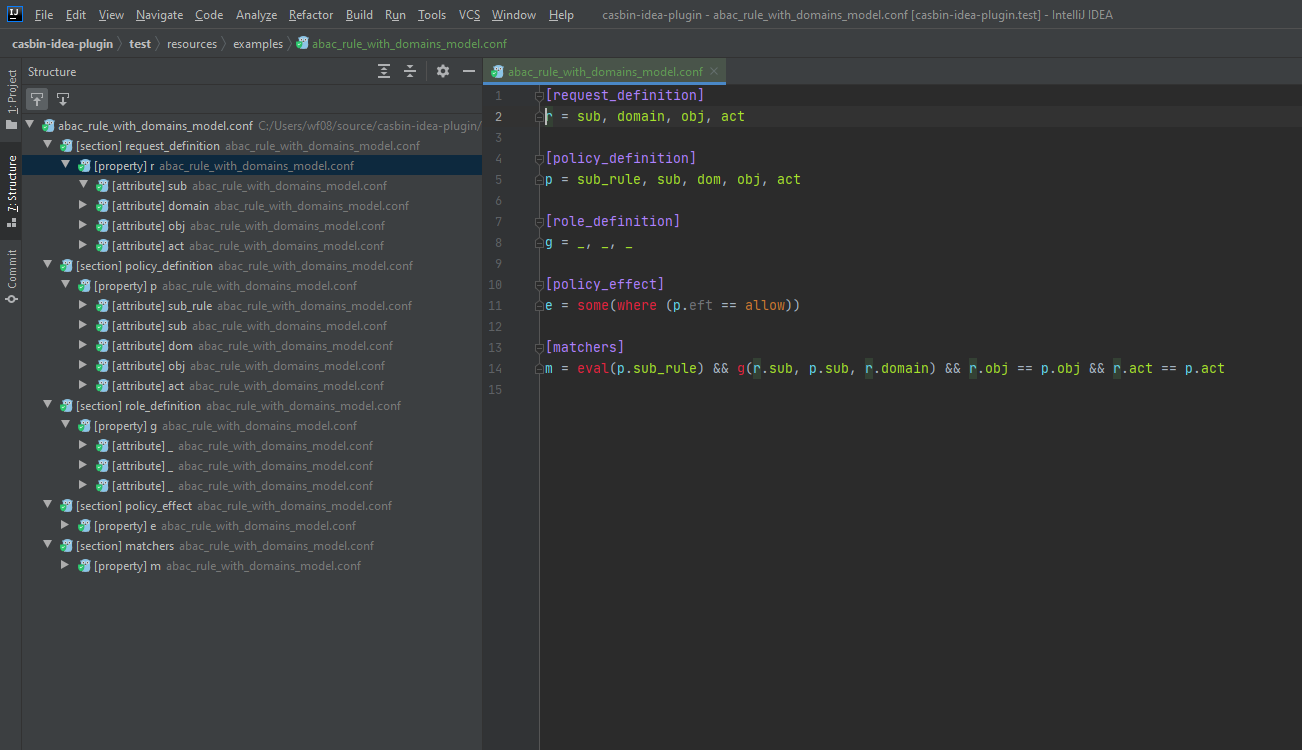Click line number 14 in the editor gutter

(x=495, y=368)
